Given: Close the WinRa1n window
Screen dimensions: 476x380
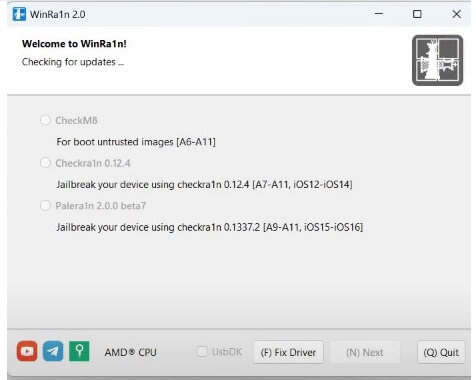Looking at the screenshot, I should tap(456, 14).
